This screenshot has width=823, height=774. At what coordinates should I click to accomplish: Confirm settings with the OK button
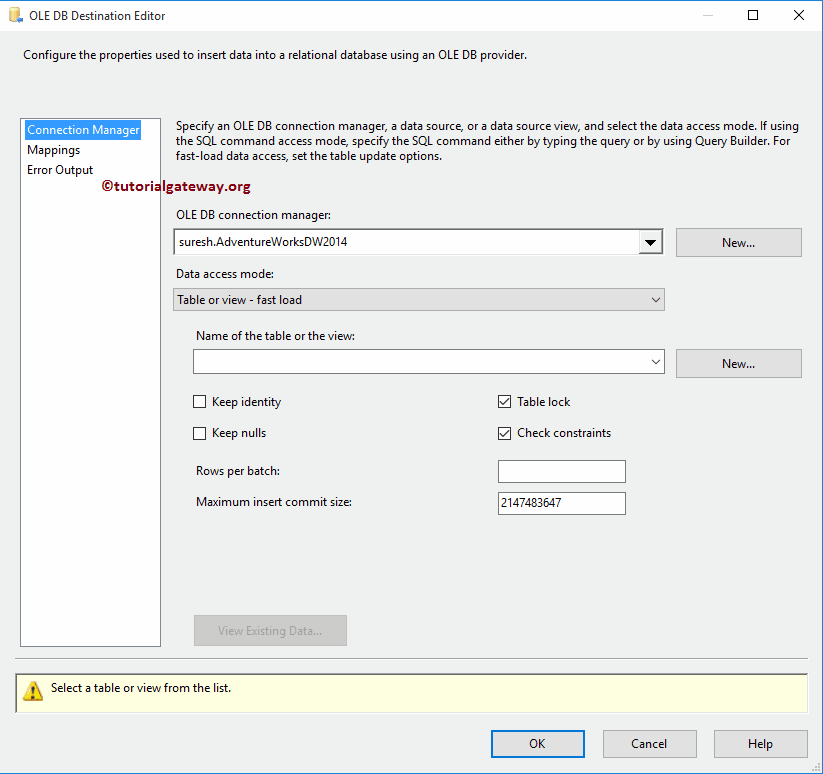[537, 743]
